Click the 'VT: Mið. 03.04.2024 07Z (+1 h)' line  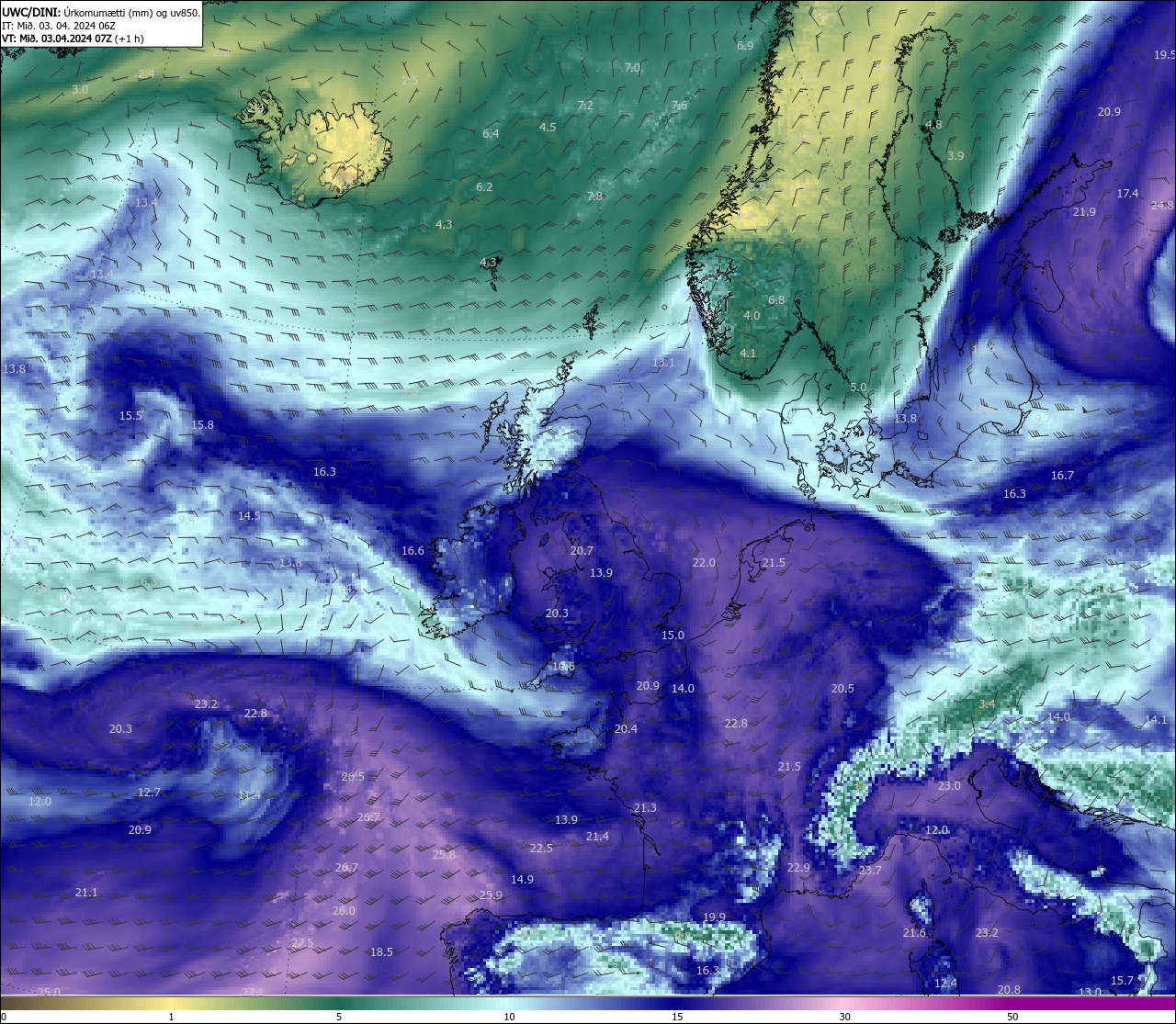pyautogui.click(x=72, y=39)
